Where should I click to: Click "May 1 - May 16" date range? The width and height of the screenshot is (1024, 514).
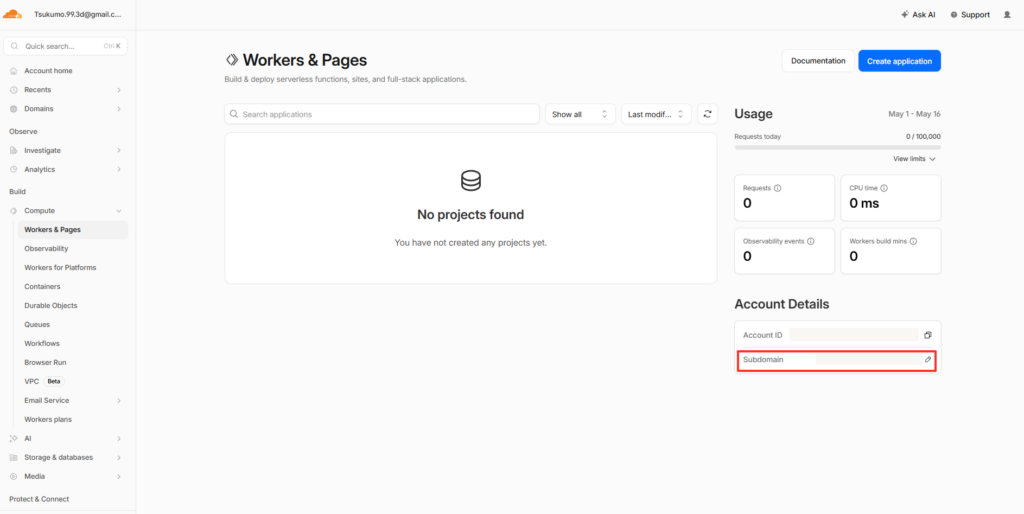pos(914,114)
